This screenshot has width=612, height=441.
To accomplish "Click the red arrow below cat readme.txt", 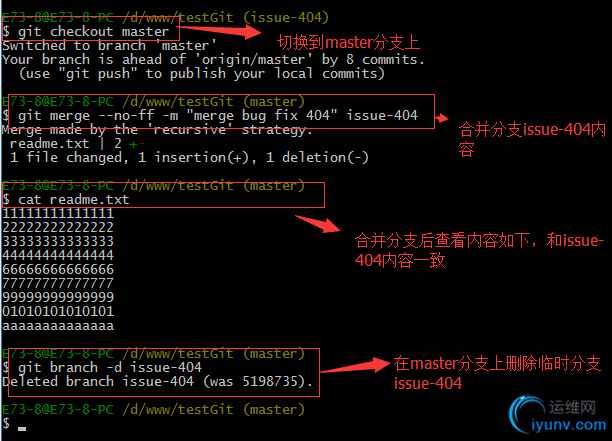I will (318, 224).
